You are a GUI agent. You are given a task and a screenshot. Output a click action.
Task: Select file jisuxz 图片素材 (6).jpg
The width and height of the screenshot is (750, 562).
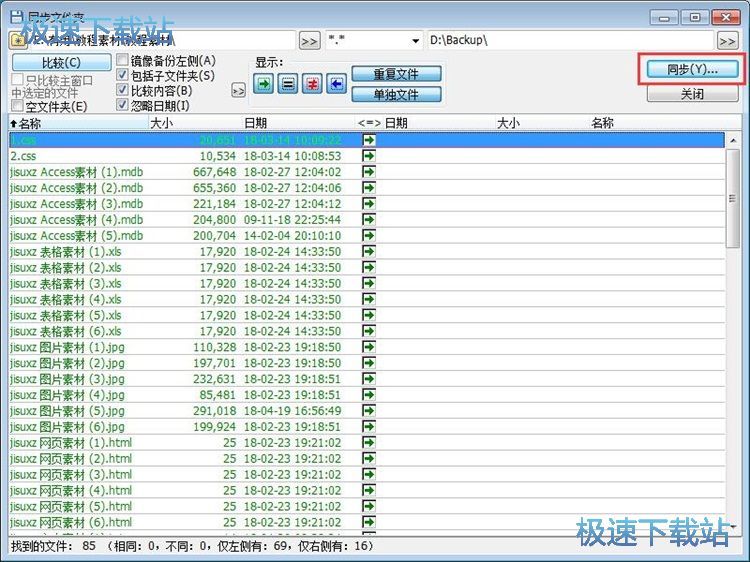click(x=67, y=427)
